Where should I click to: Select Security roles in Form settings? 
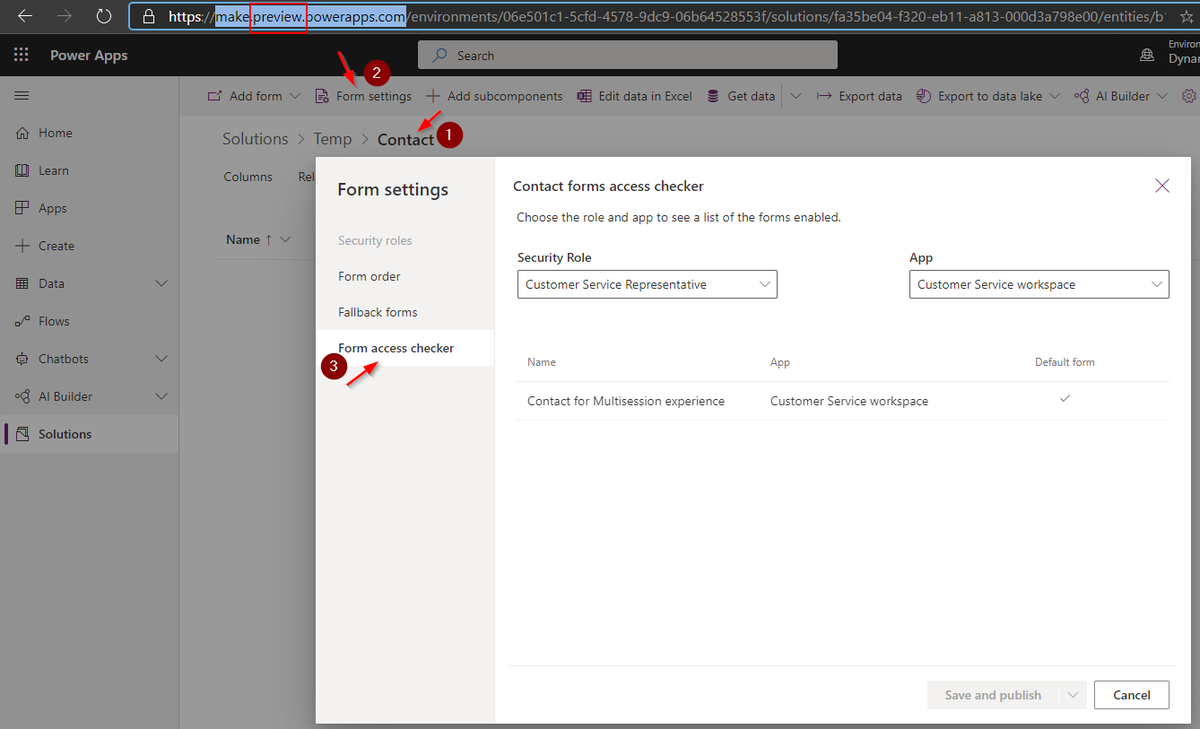(375, 240)
